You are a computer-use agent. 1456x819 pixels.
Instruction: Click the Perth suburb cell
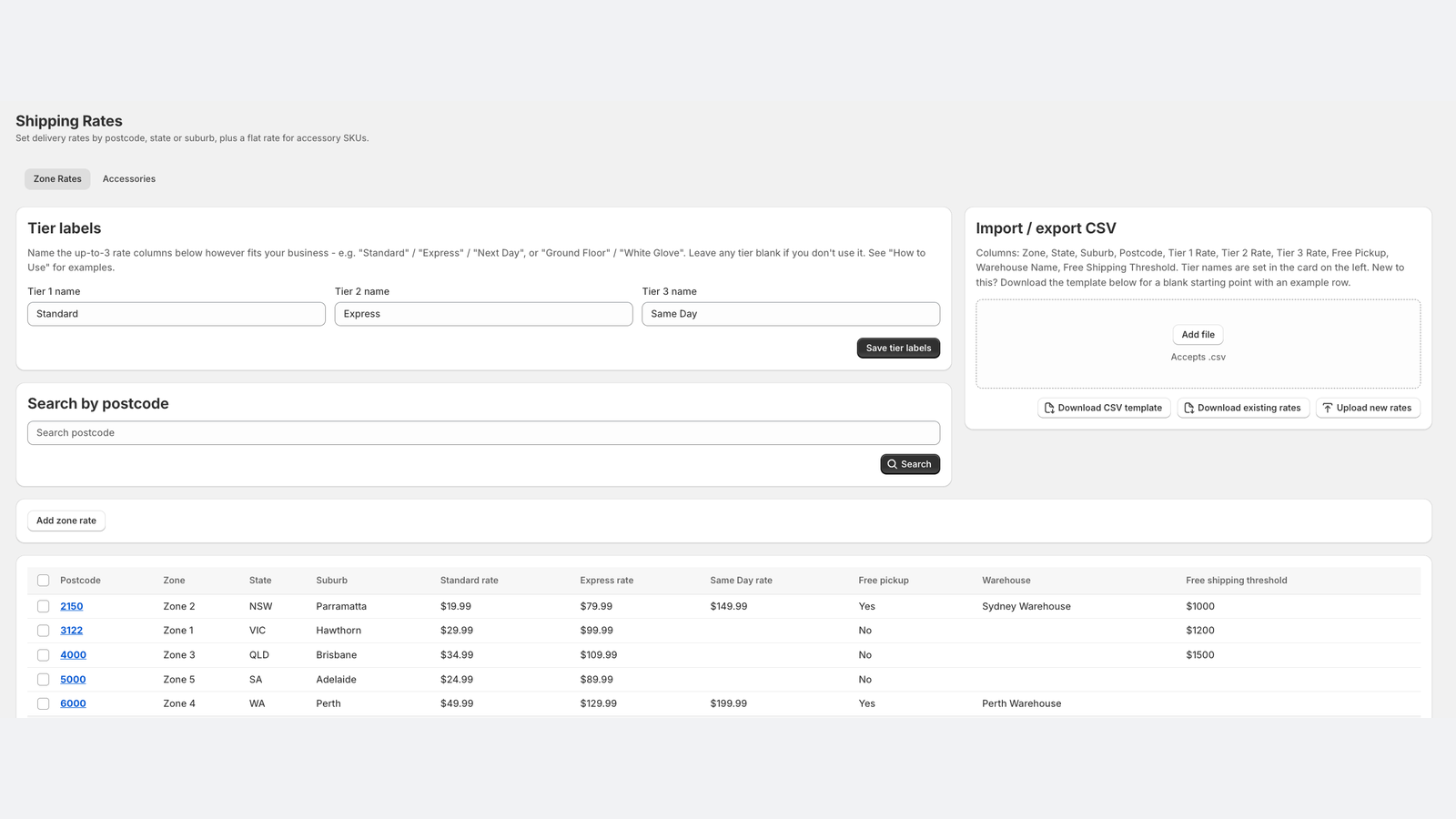click(329, 703)
